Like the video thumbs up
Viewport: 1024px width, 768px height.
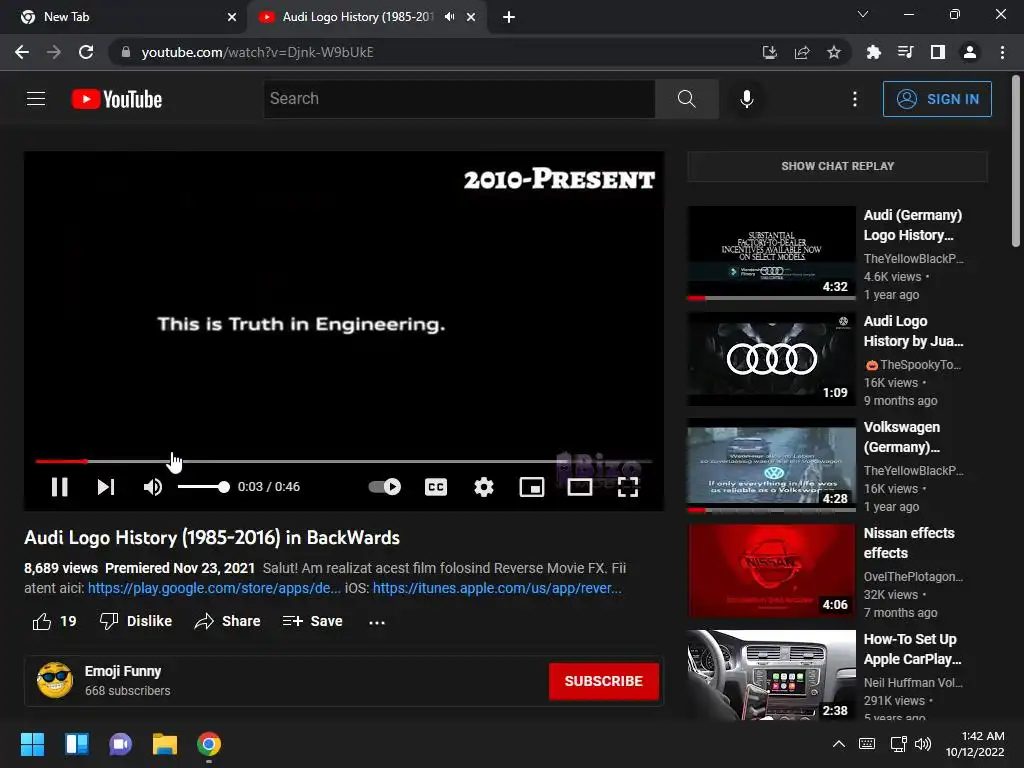pos(54,621)
